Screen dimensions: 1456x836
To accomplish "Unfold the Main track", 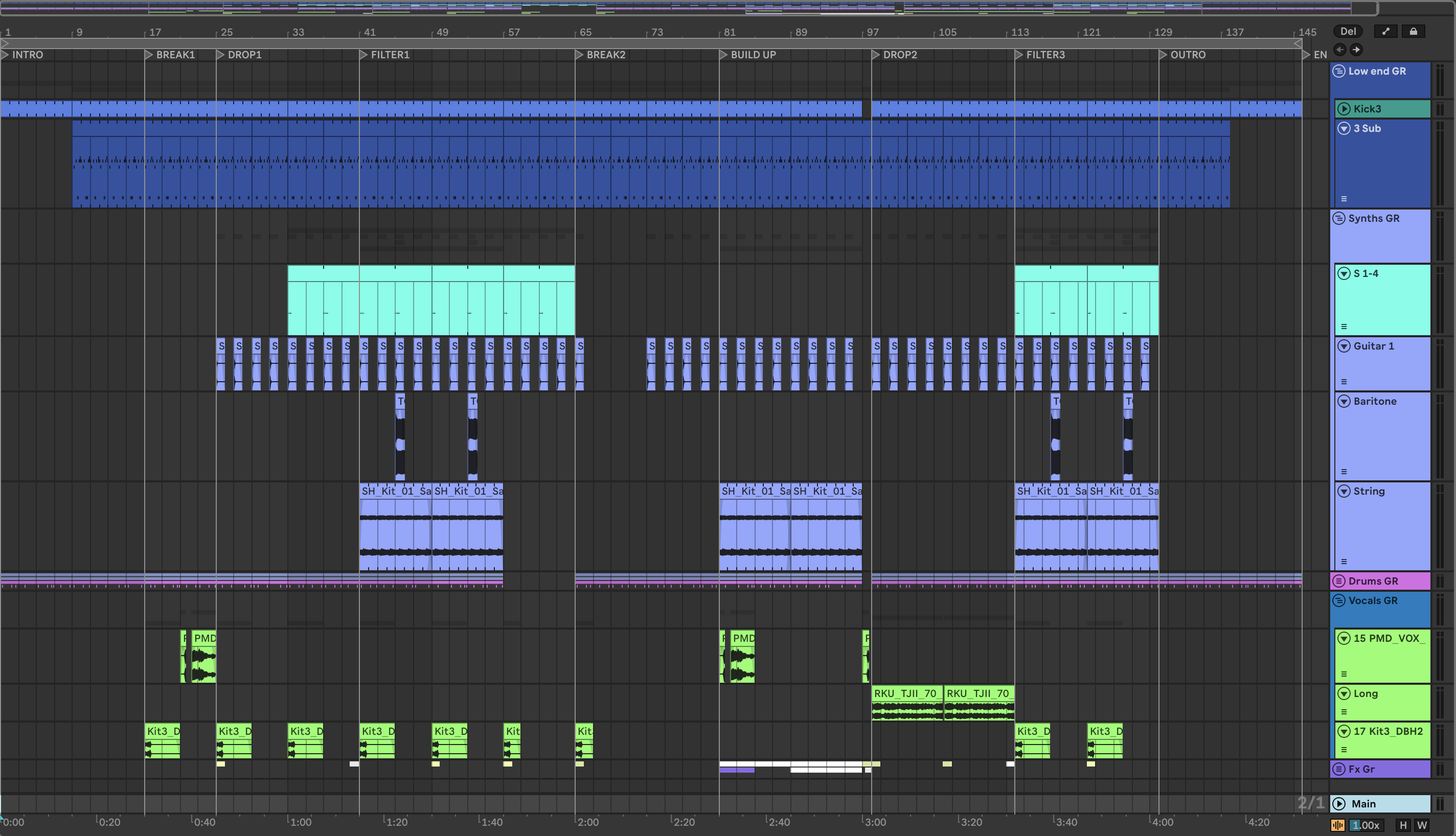I will [x=1339, y=804].
